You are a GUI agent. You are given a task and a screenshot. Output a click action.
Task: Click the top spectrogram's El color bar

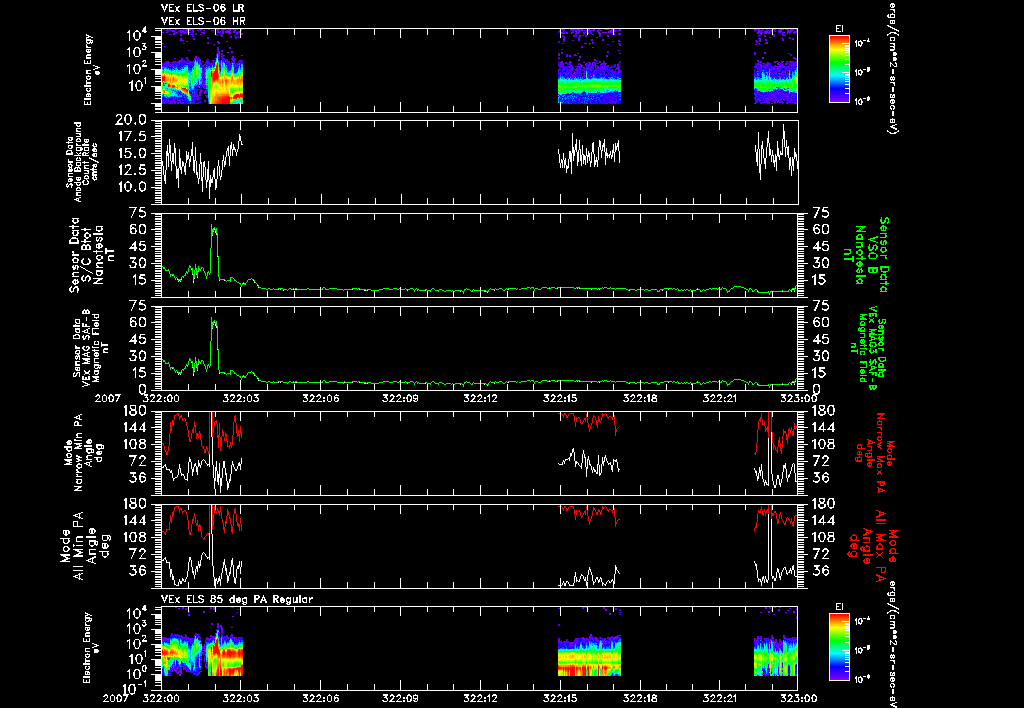(x=840, y=69)
